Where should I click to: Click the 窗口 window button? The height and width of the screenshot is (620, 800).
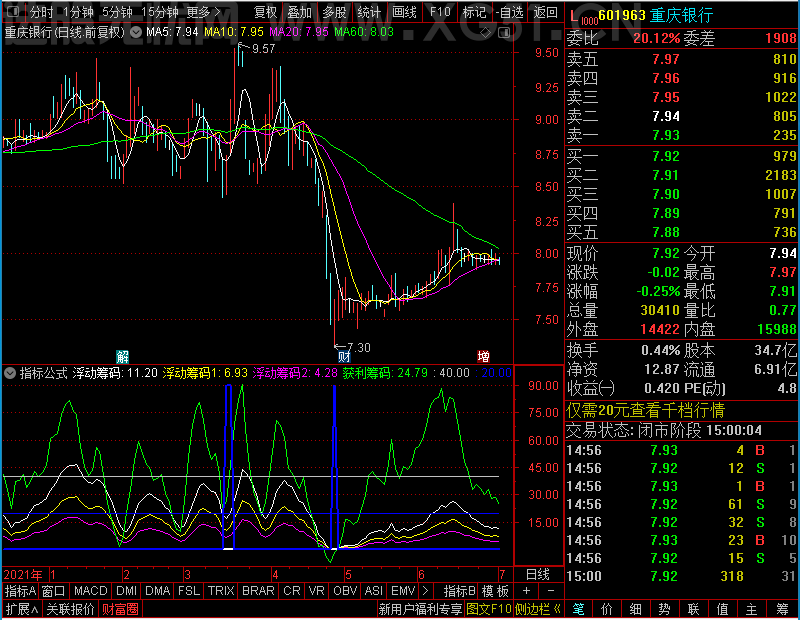54,591
